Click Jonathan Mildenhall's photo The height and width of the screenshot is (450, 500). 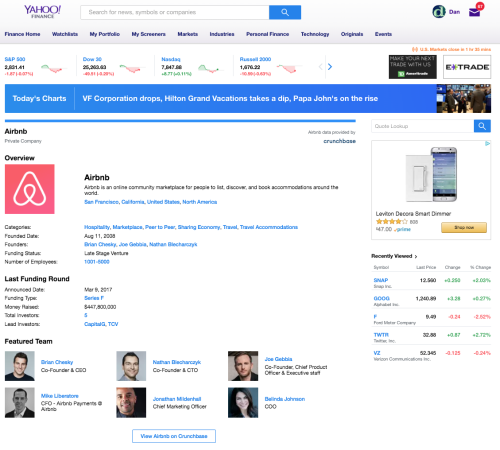pos(131,402)
